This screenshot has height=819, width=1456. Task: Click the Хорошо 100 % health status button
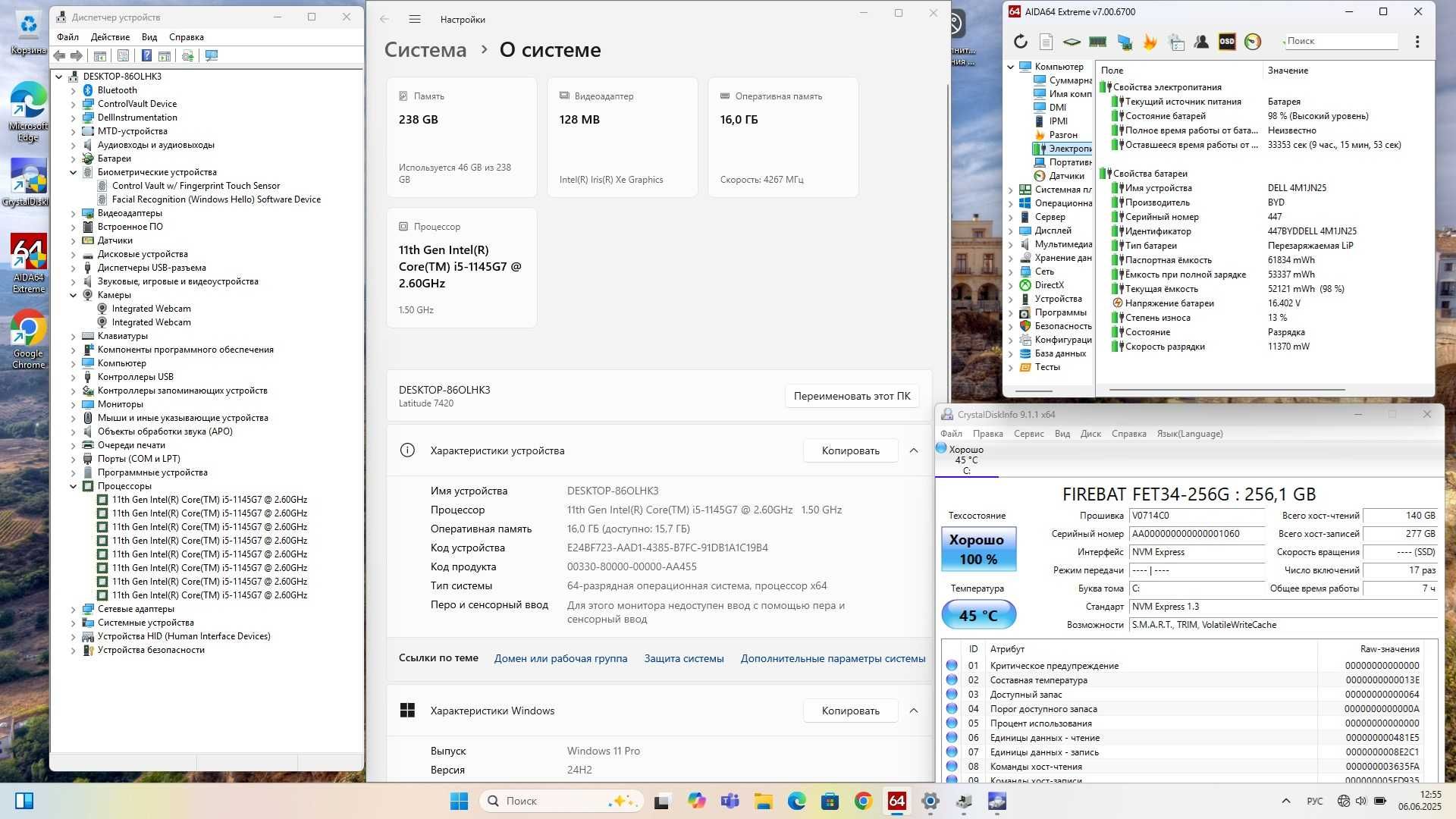coord(978,549)
